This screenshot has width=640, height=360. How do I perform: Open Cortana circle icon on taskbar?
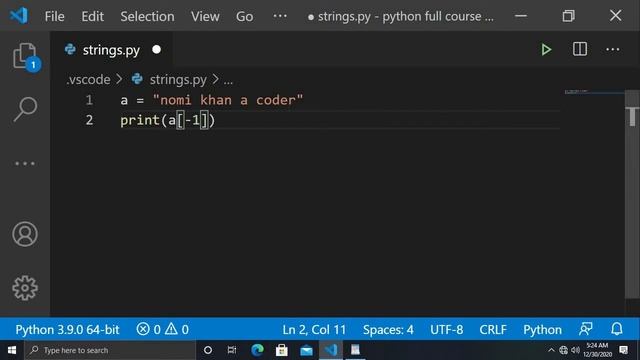208,350
